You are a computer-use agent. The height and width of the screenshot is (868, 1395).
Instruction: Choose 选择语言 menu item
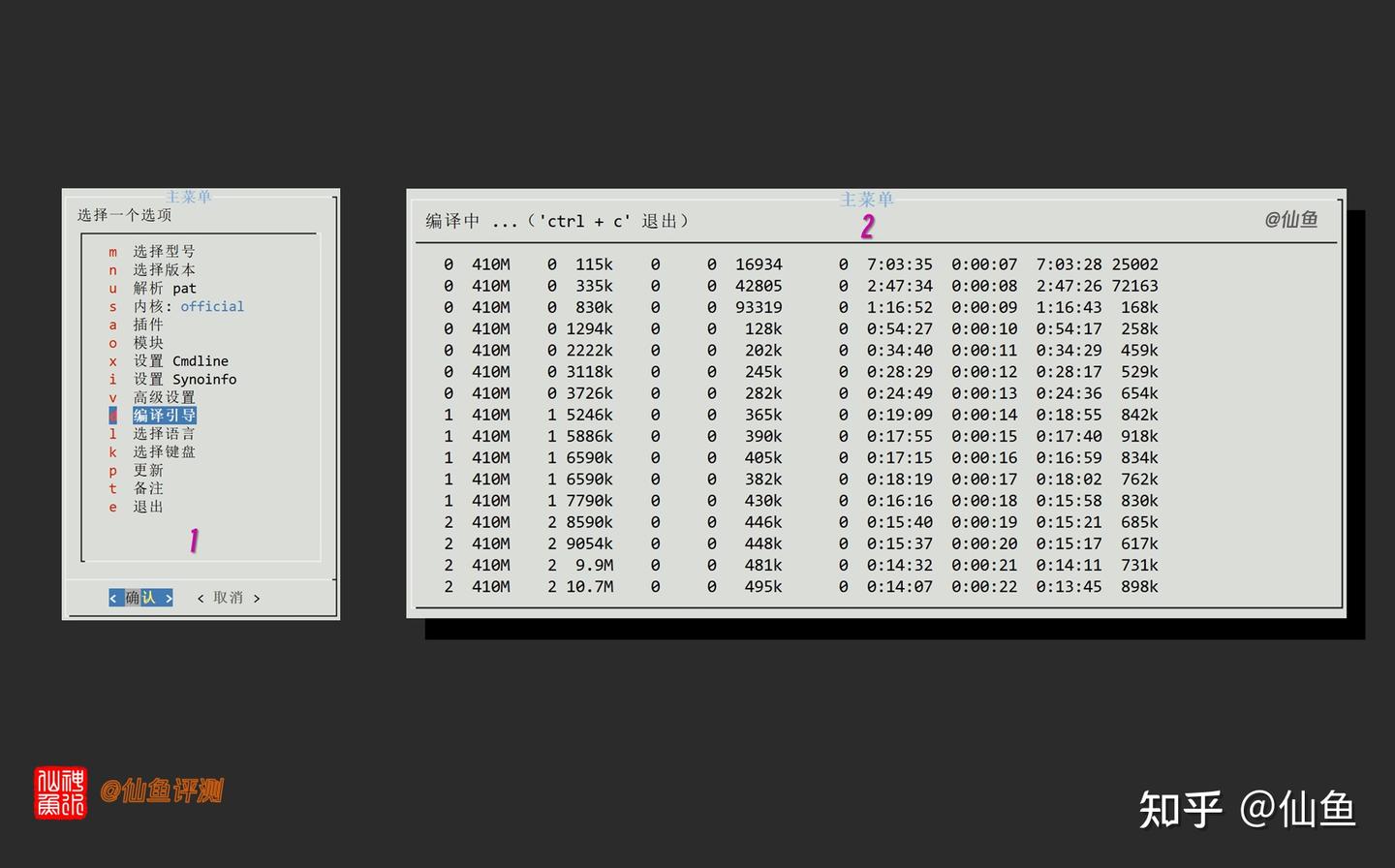point(152,434)
